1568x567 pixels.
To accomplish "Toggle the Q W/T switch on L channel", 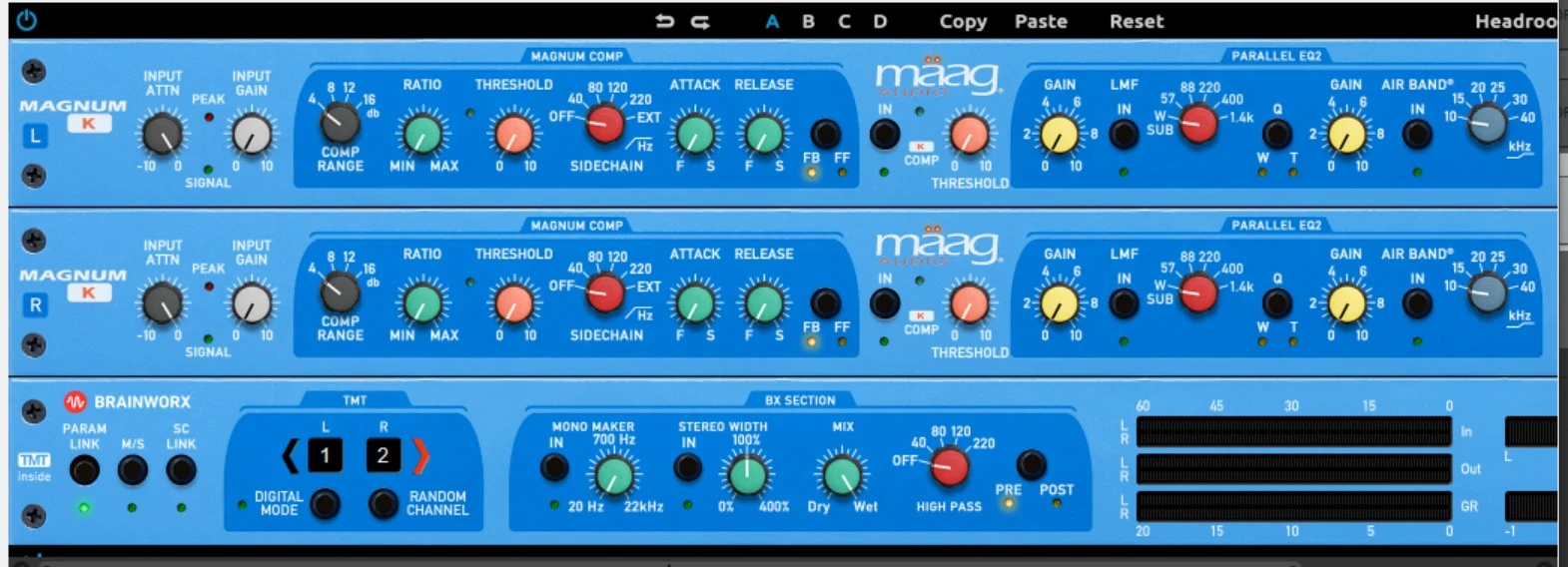I will 1277,134.
